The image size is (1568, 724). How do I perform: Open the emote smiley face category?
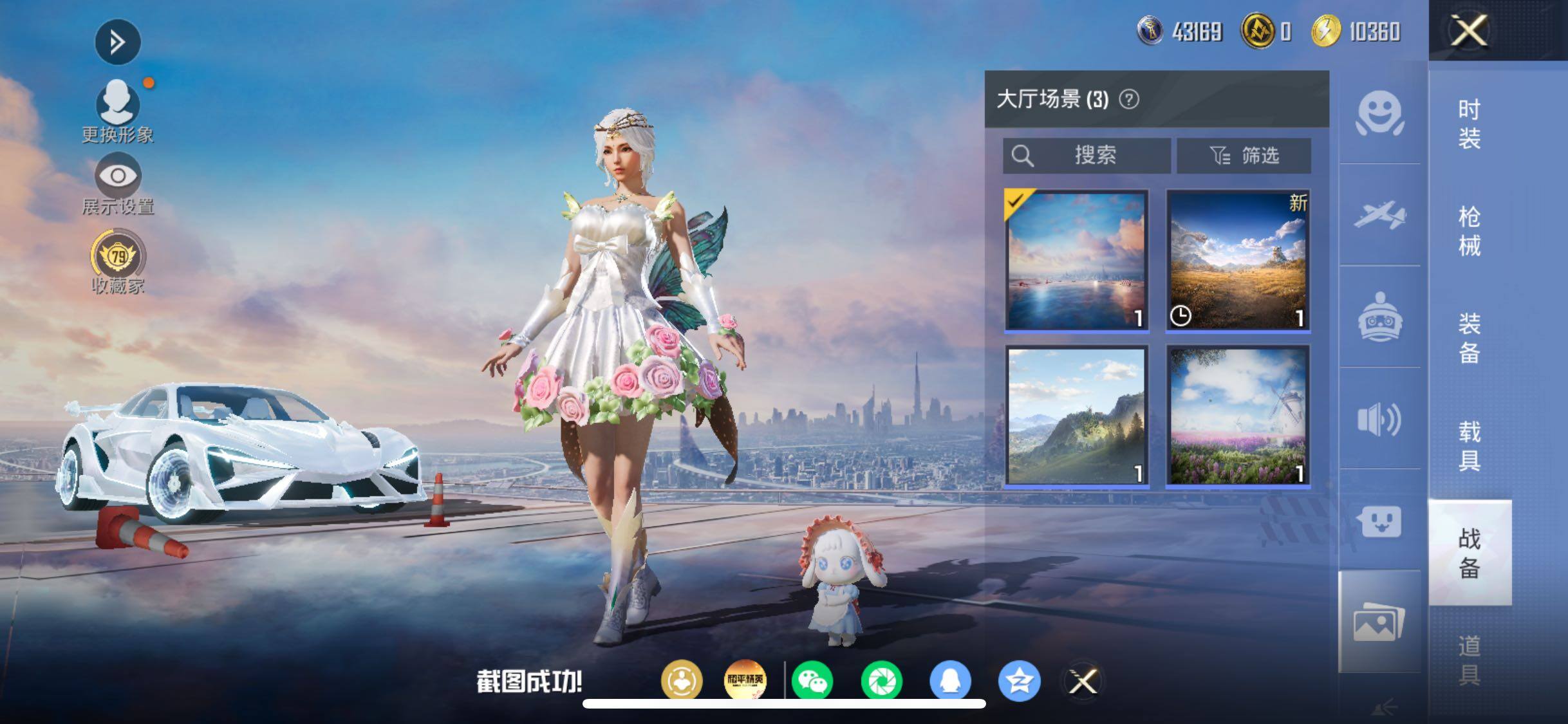point(1379,113)
